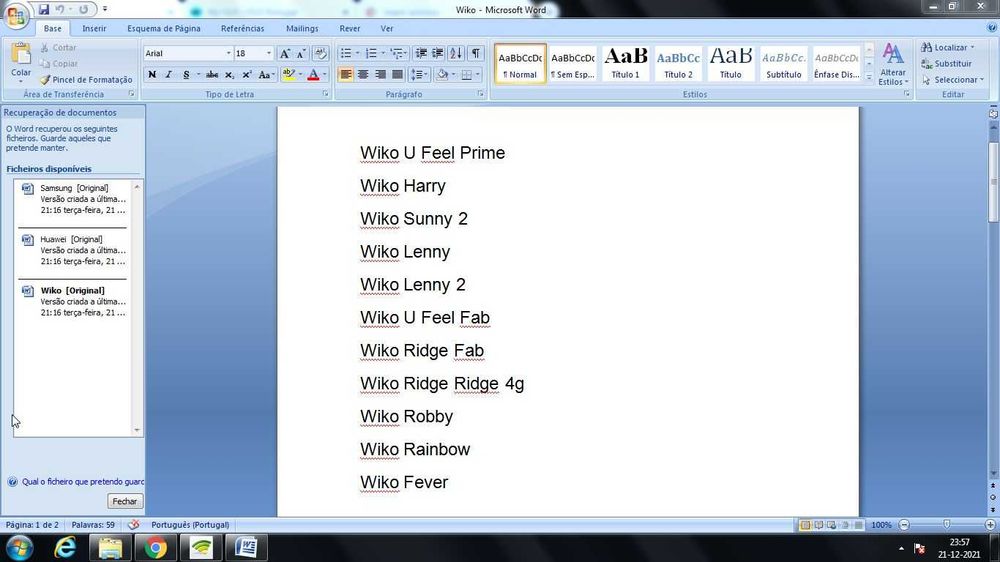1000x562 pixels.
Task: Switch to print layout view in status bar
Action: [x=805, y=525]
